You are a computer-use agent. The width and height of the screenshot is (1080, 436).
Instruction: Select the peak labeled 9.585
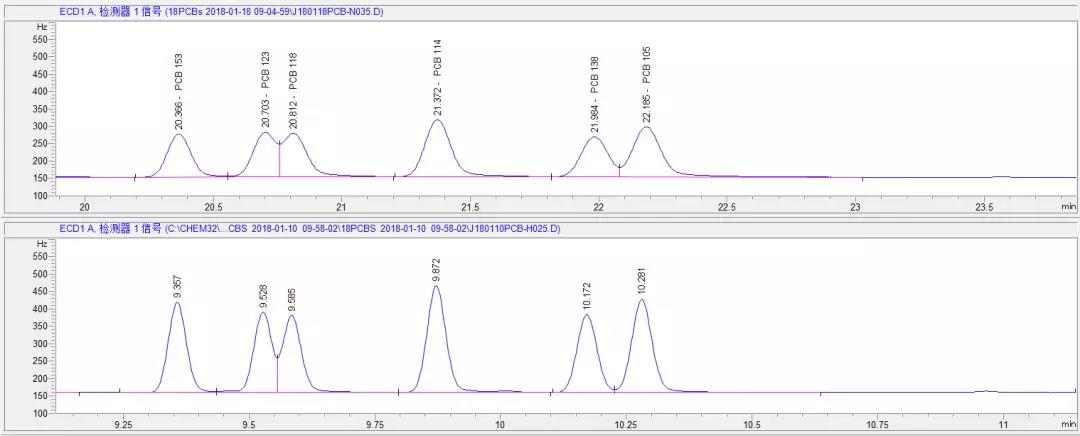pos(292,316)
